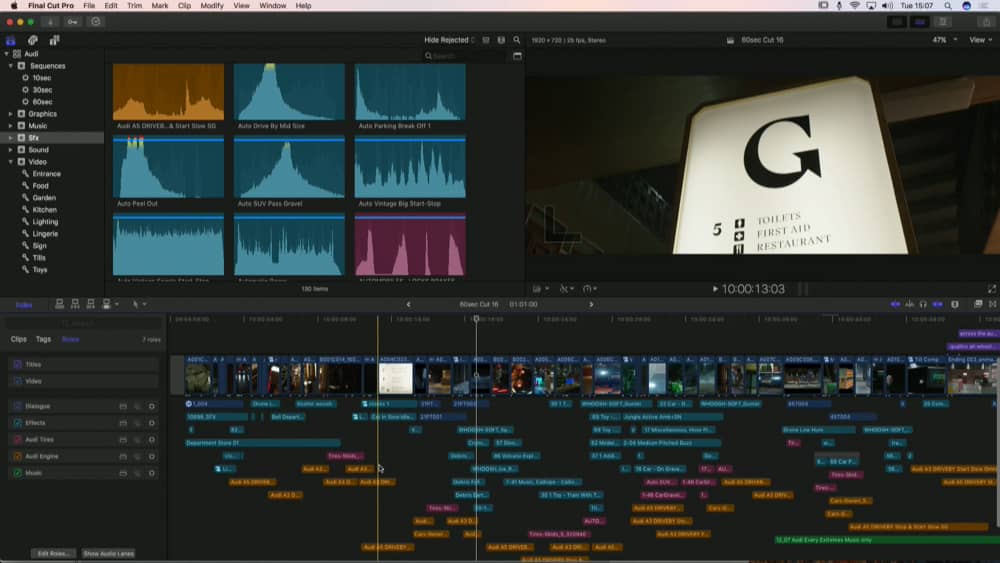Expand the Graphics event
The image size is (1000, 563).
(11, 114)
